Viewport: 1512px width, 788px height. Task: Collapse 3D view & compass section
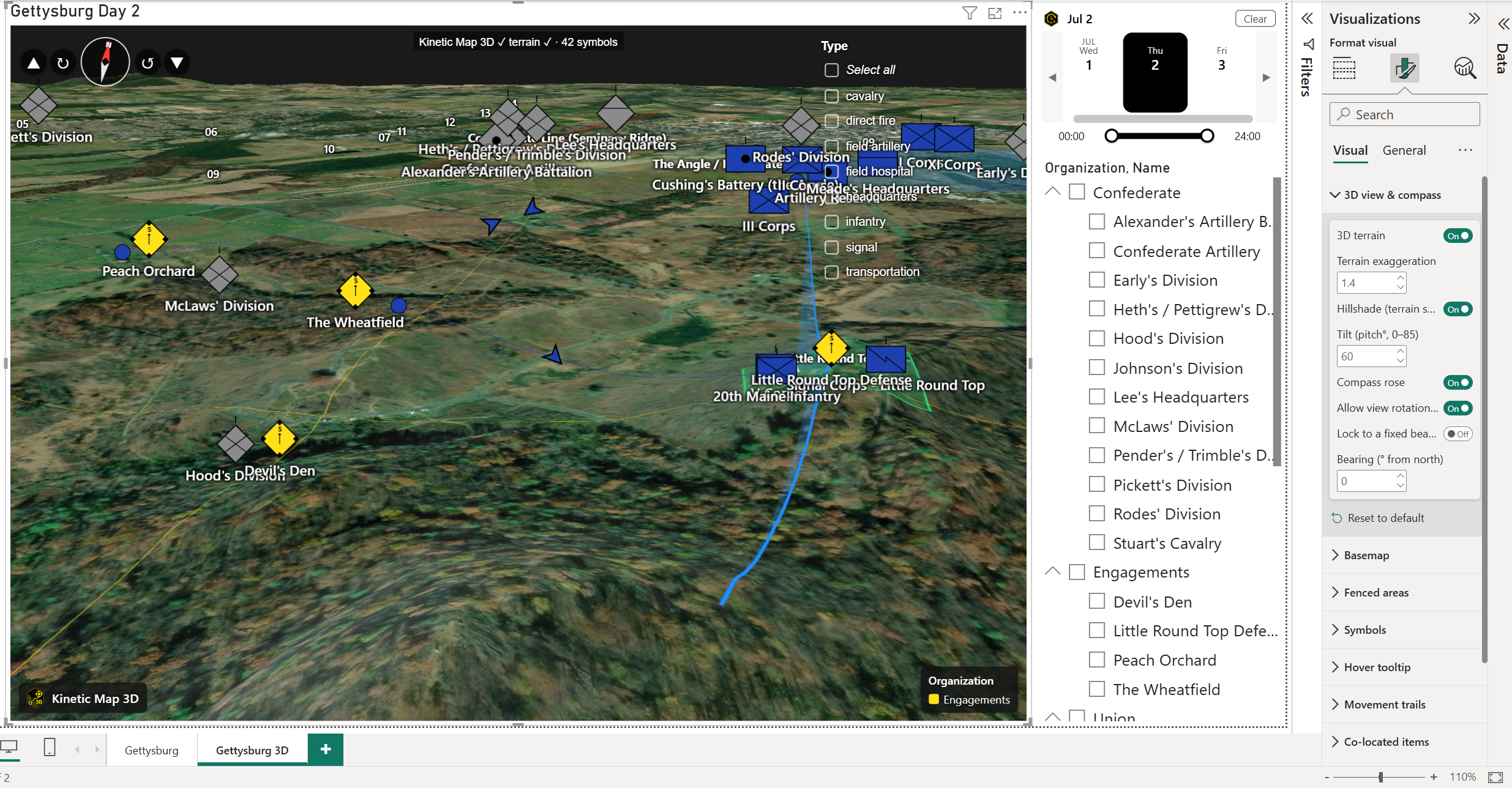(x=1336, y=195)
